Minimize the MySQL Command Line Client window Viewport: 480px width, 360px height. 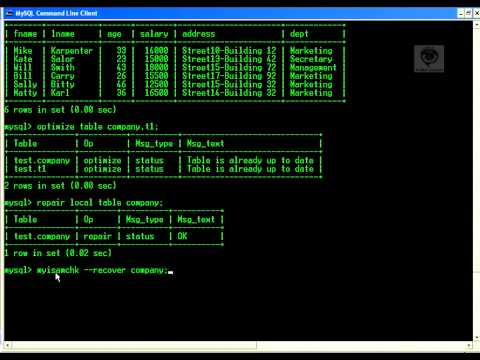pos(461,13)
